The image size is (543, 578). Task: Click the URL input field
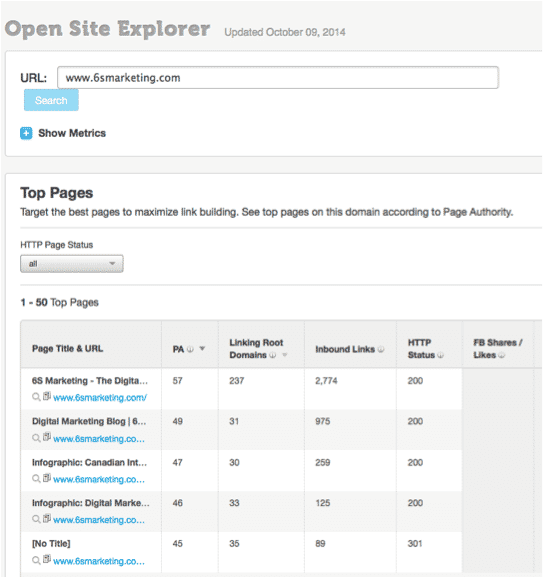[x=278, y=78]
